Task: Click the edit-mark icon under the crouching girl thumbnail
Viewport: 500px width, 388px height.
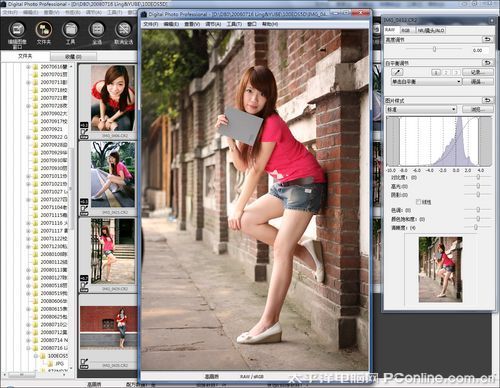Action: [x=84, y=133]
